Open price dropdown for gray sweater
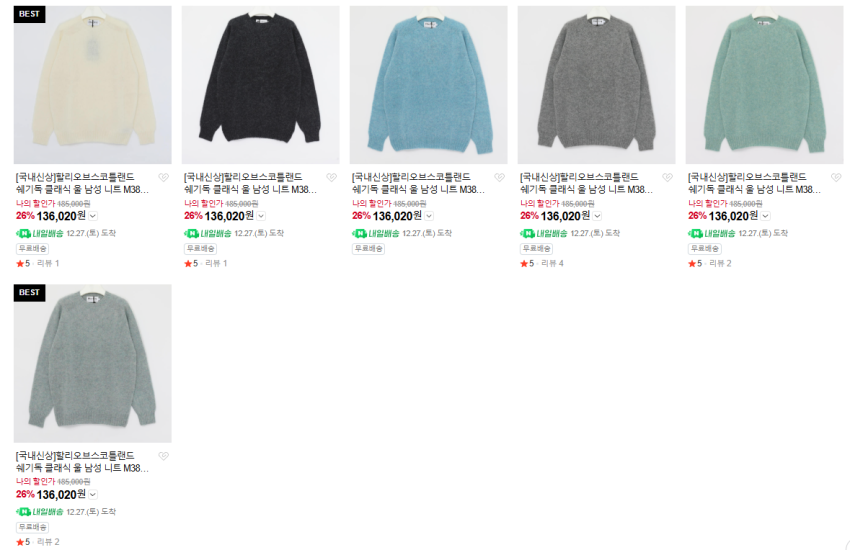850x550 pixels. [x=597, y=216]
